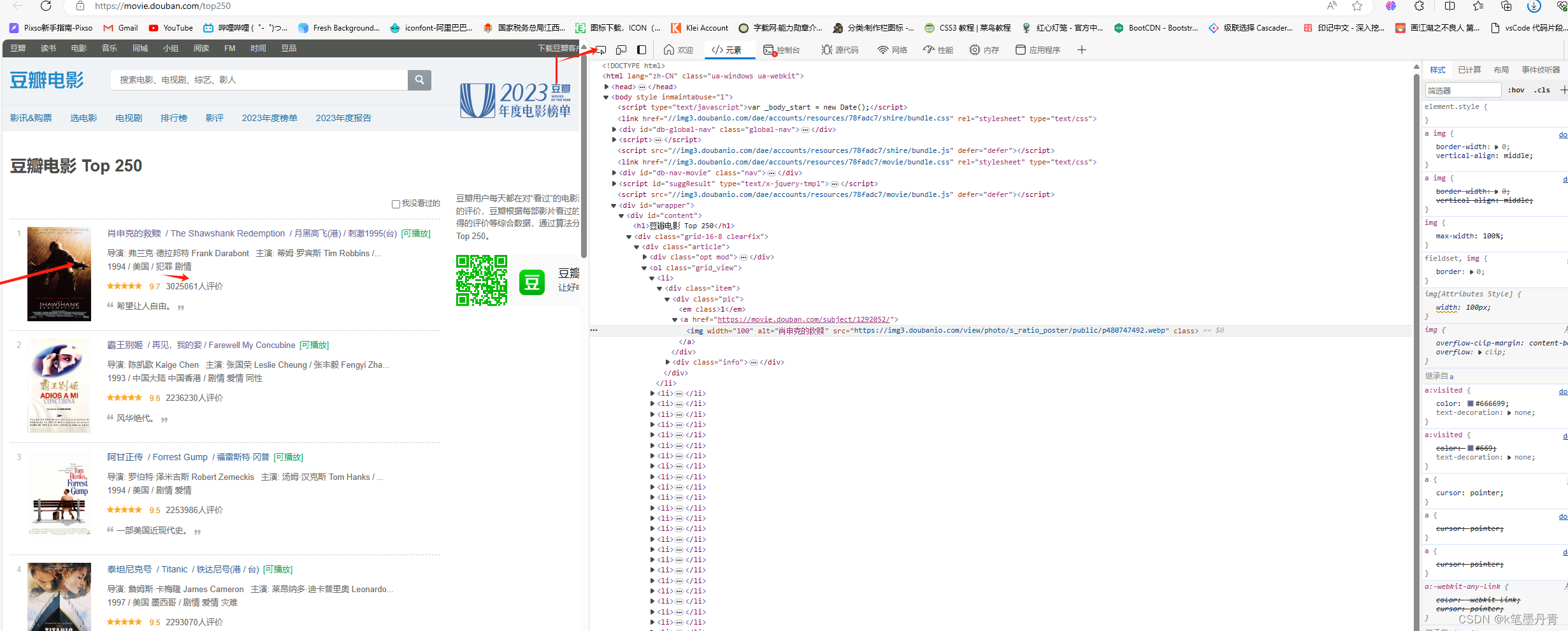Screen dimensions: 1568x631
Task: Open the Gmail bookmark
Action: pos(120,28)
